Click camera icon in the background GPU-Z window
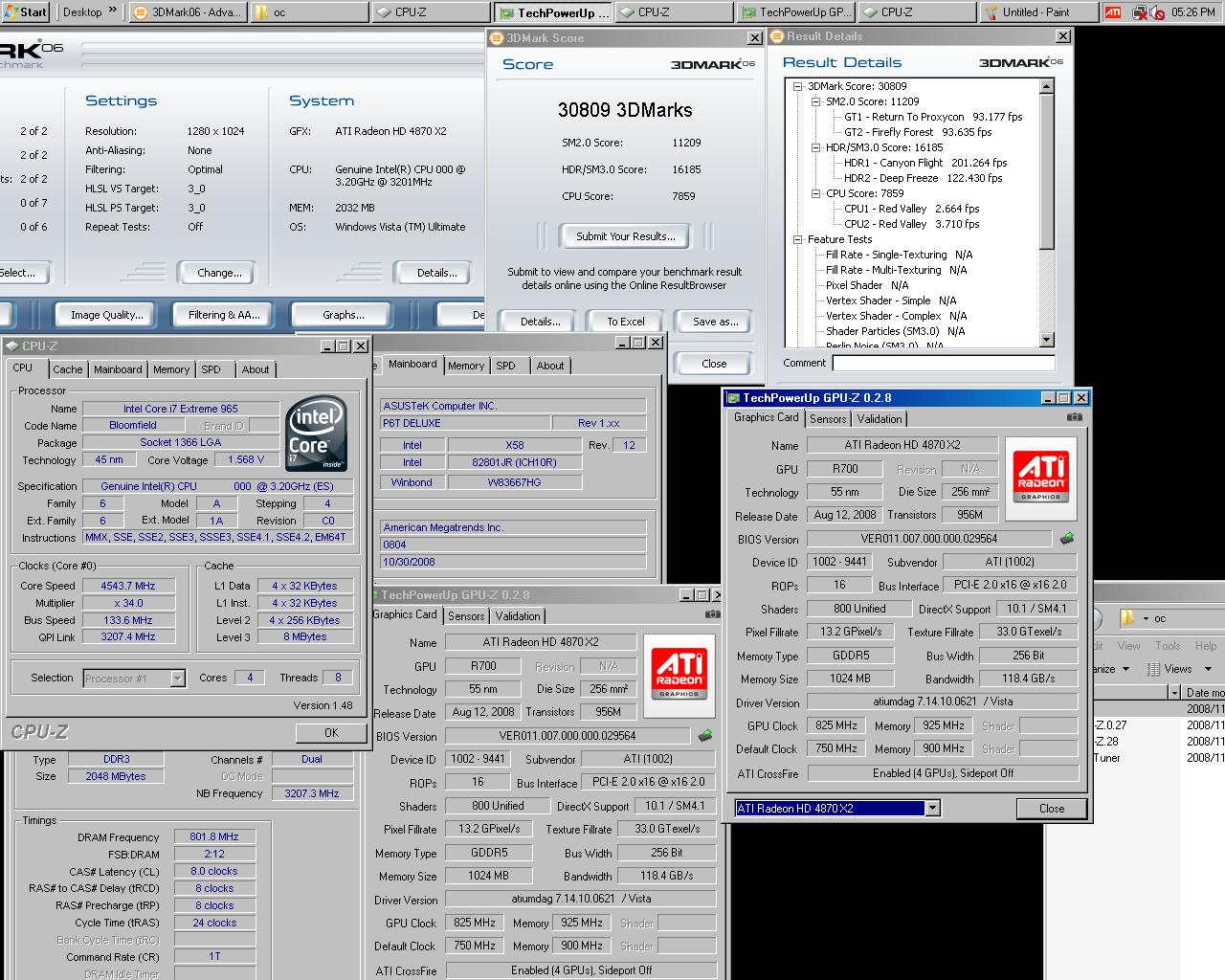Image resolution: width=1225 pixels, height=980 pixels. [712, 614]
